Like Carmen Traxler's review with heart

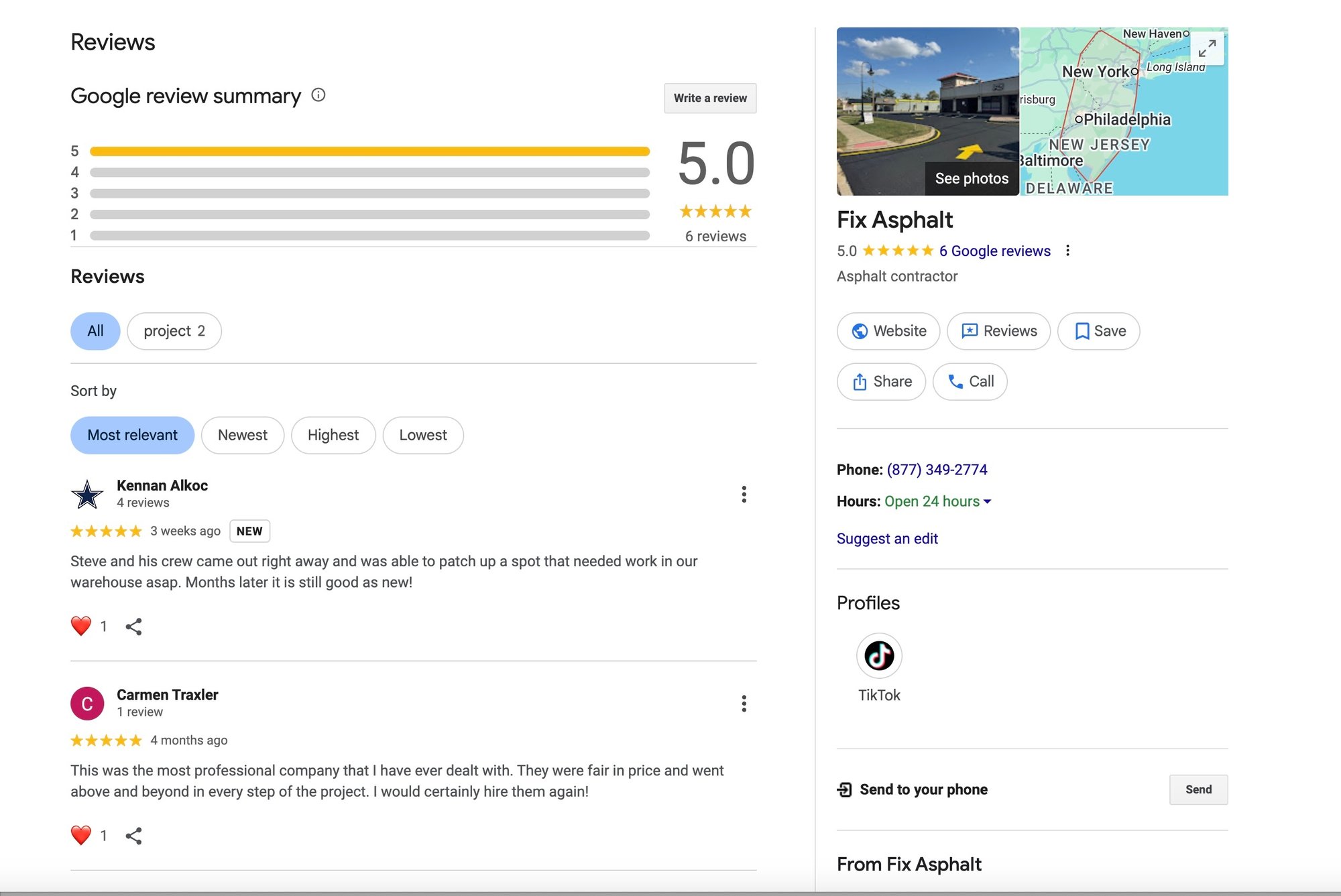[x=81, y=835]
